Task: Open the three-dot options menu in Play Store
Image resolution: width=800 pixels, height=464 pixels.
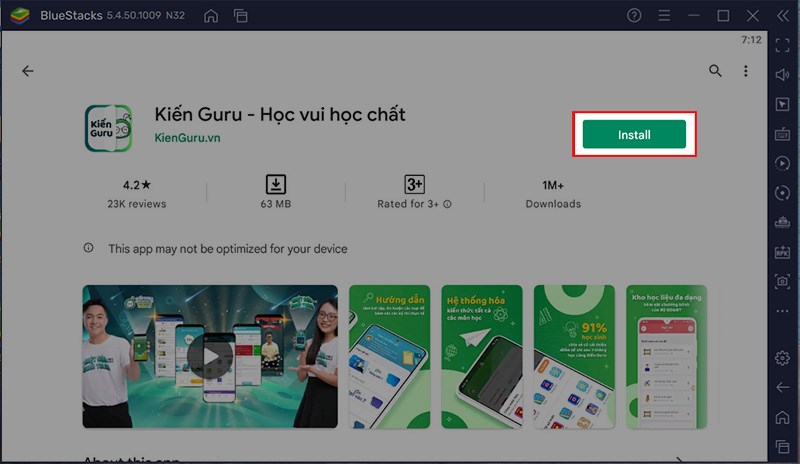Action: coord(745,71)
